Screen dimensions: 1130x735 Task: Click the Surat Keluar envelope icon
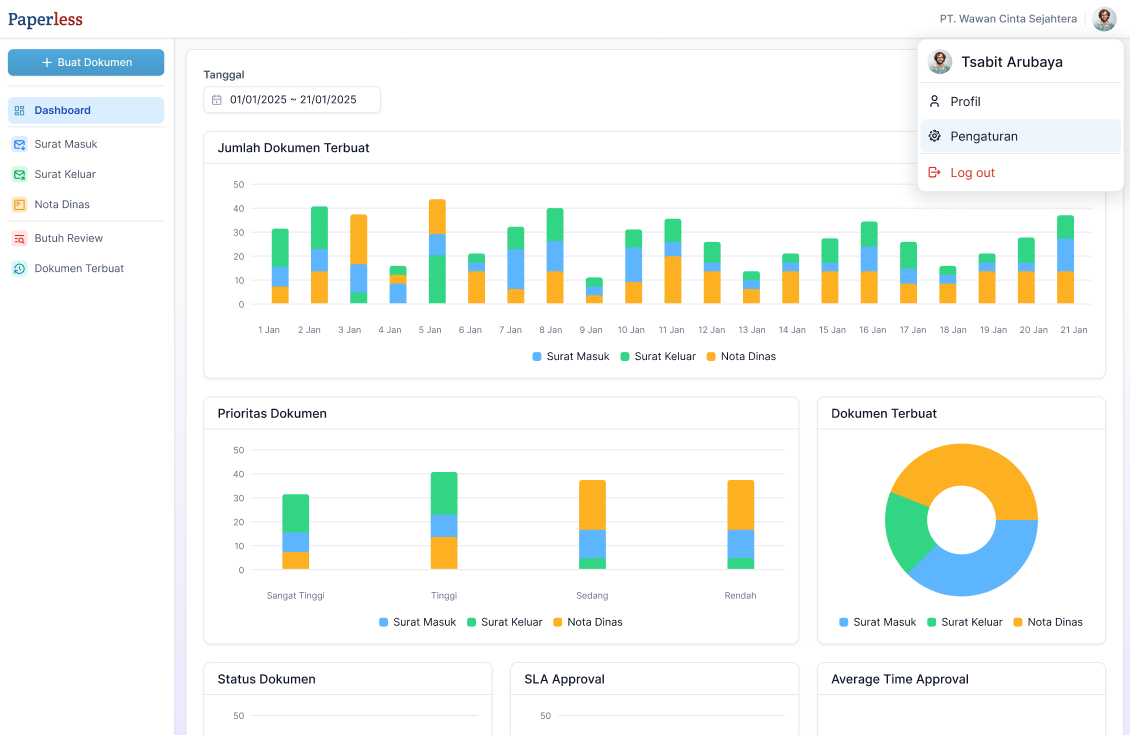click(x=19, y=174)
